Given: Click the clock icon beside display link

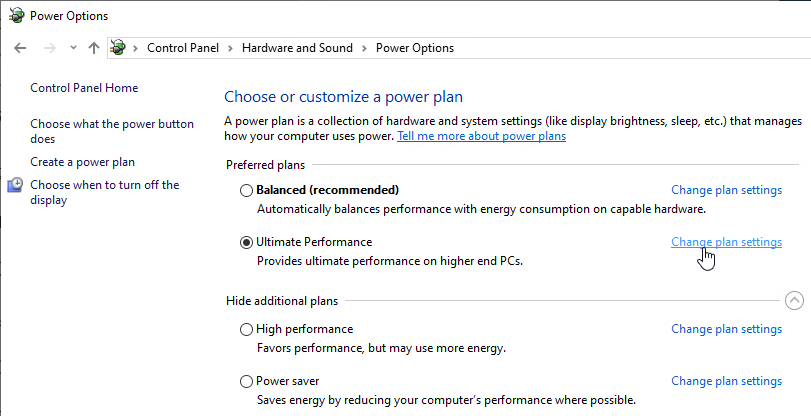Looking at the screenshot, I should [16, 185].
